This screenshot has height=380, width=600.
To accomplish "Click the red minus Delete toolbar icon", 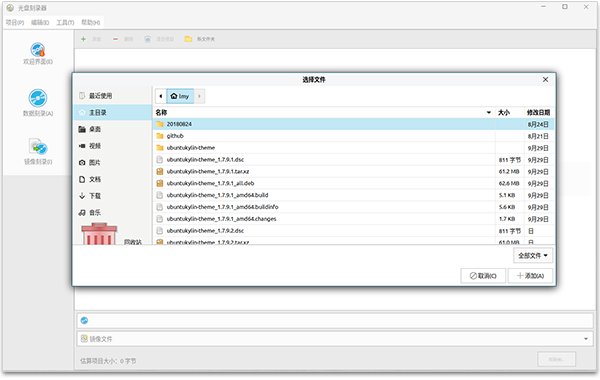I will click(115, 39).
